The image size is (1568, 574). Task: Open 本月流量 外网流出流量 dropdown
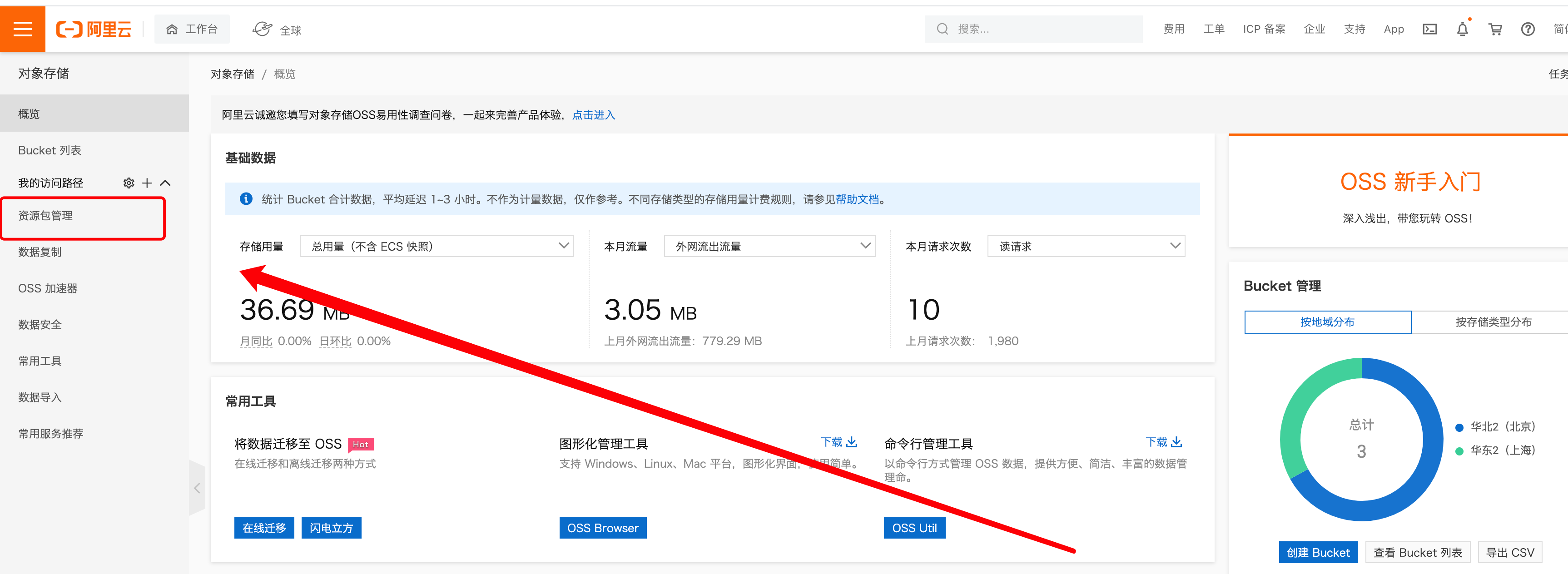[769, 247]
